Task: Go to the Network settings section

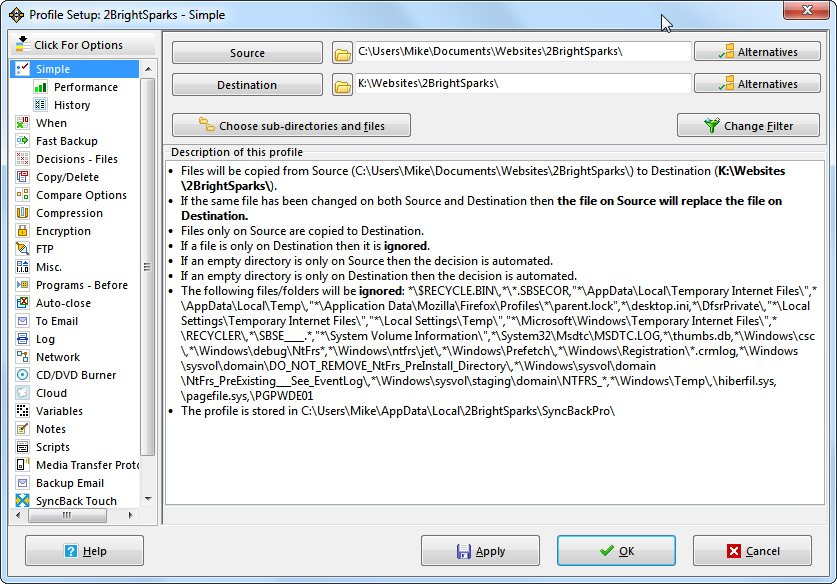Action: (x=58, y=357)
